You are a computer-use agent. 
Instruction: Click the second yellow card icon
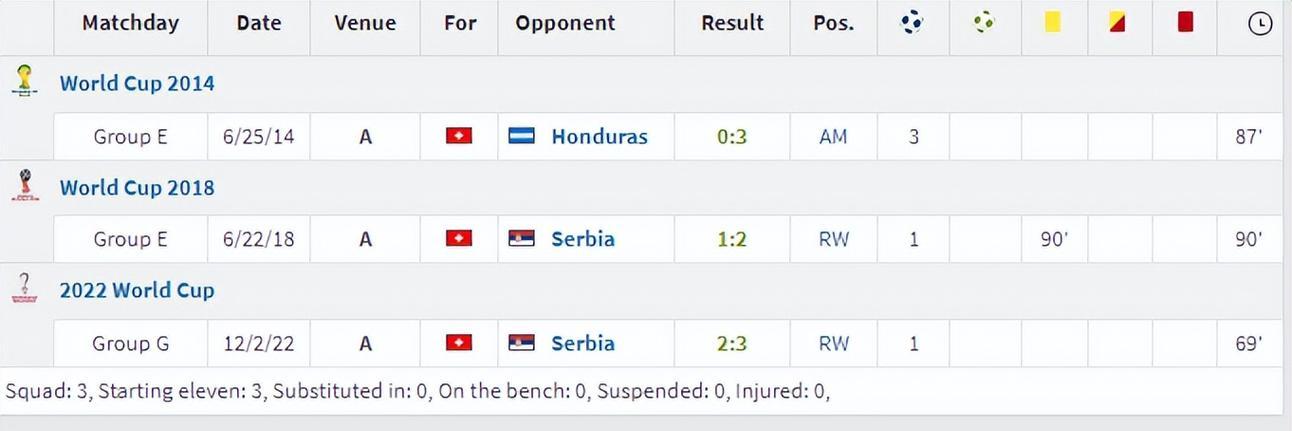coord(1118,21)
